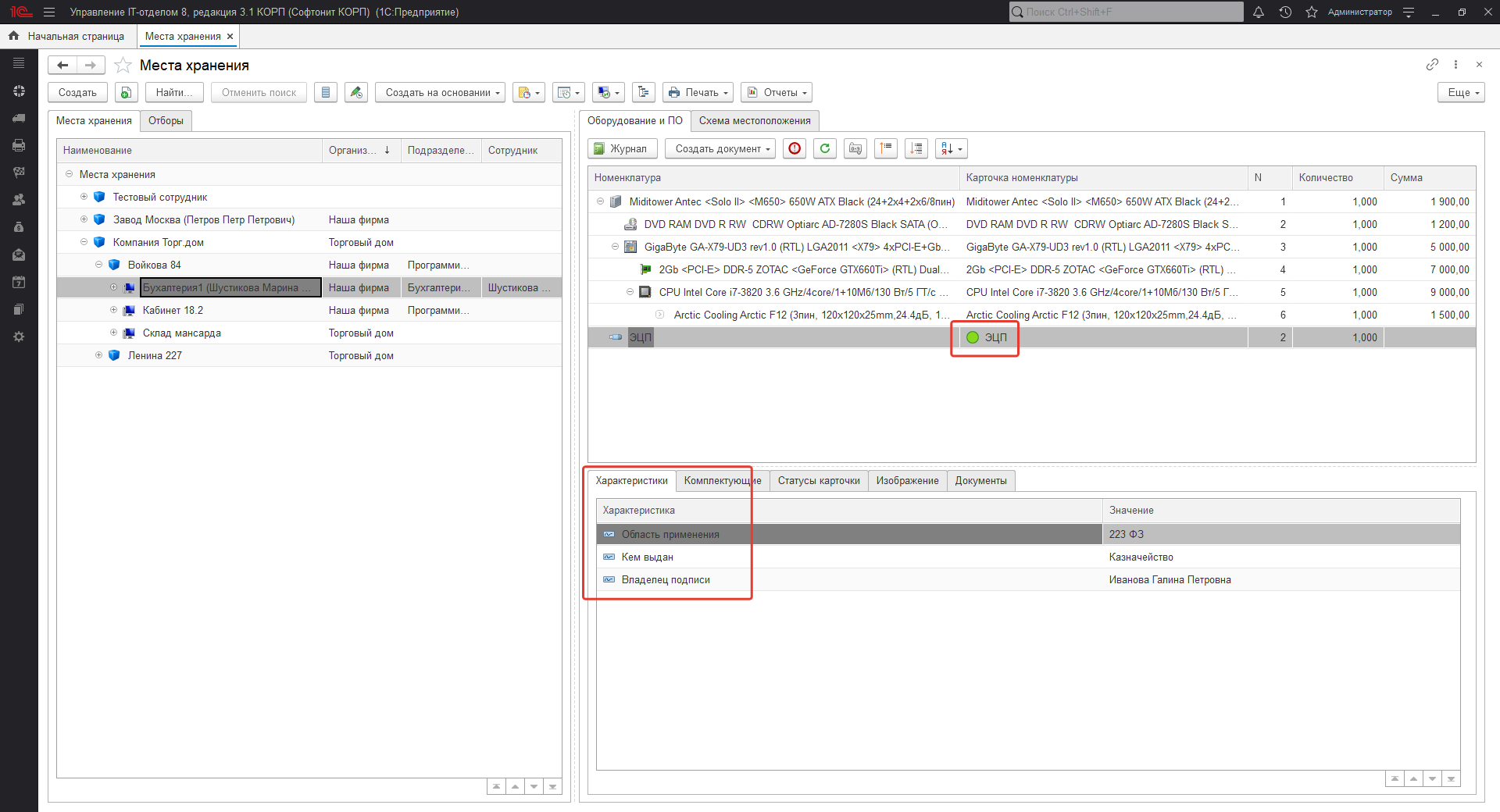This screenshot has height=812, width=1500.
Task: Open the history clock icon in title bar
Action: pos(1285,12)
